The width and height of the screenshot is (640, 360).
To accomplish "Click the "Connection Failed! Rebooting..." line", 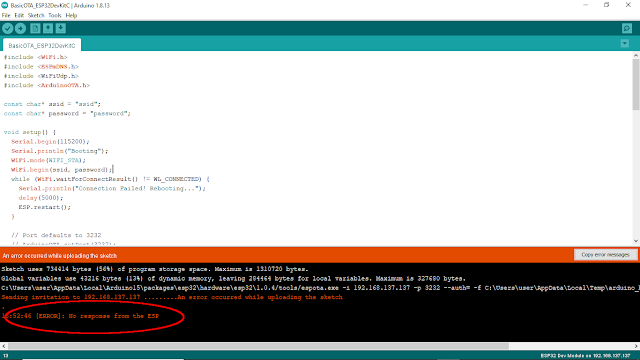I will pos(112,189).
